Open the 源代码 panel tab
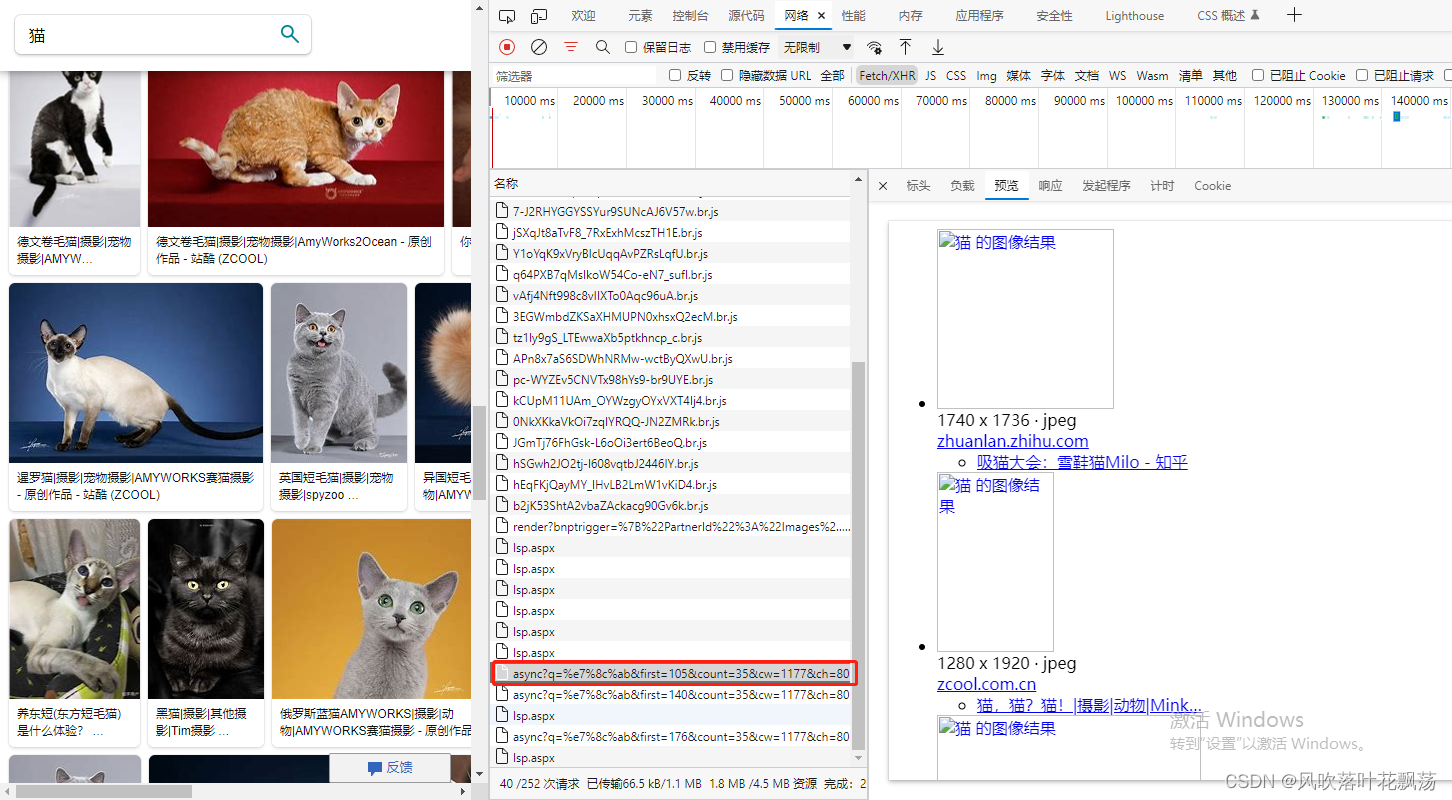This screenshot has width=1452, height=800. [746, 15]
